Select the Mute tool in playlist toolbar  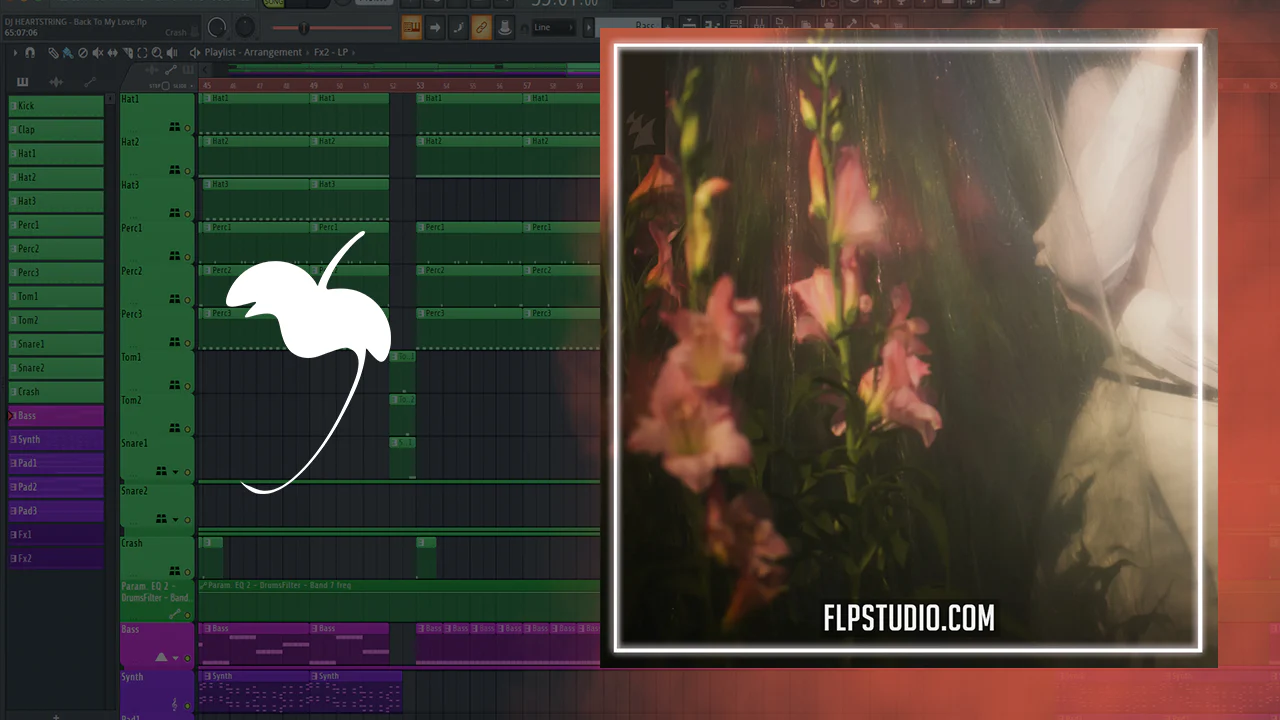click(97, 53)
